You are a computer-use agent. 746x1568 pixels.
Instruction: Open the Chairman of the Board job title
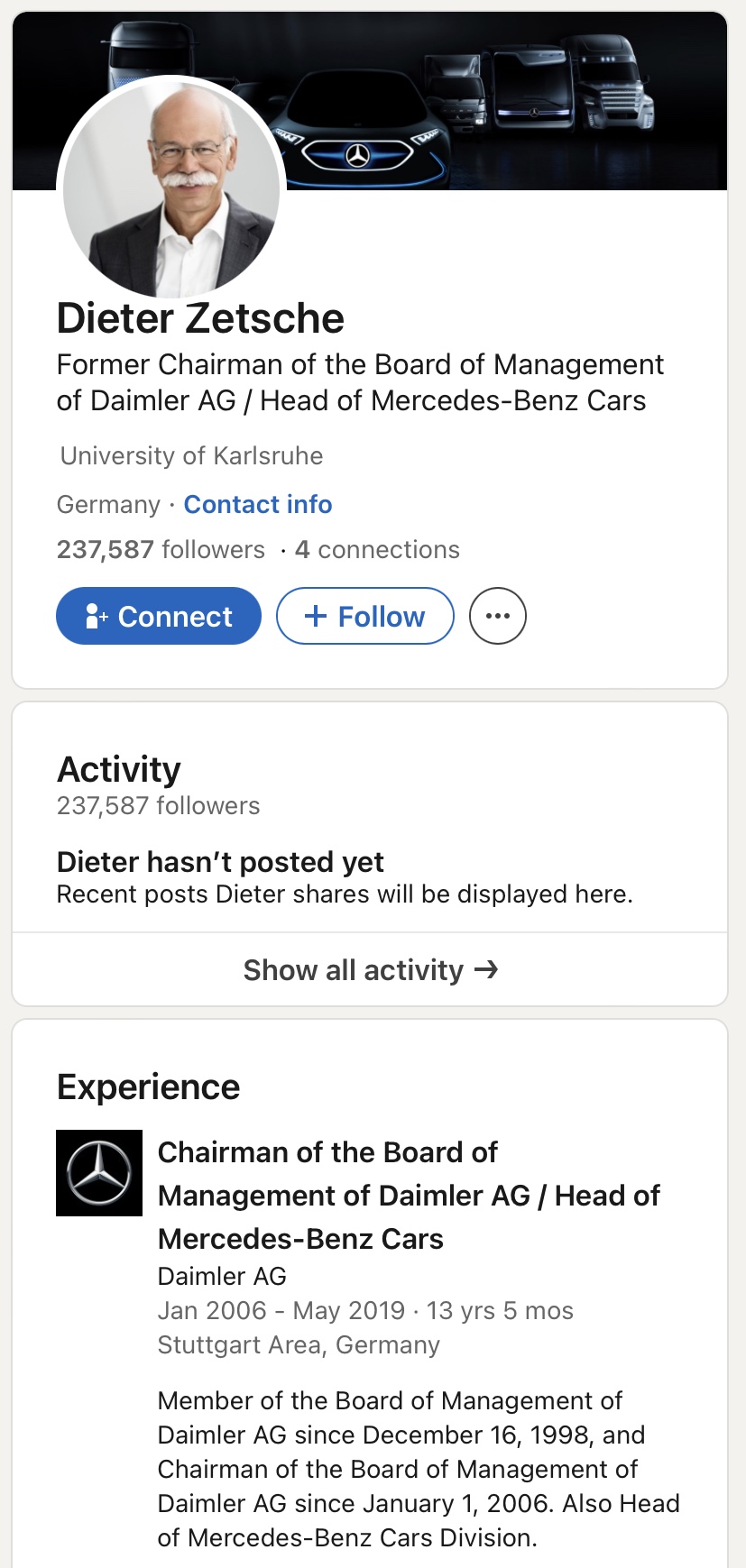[409, 1196]
